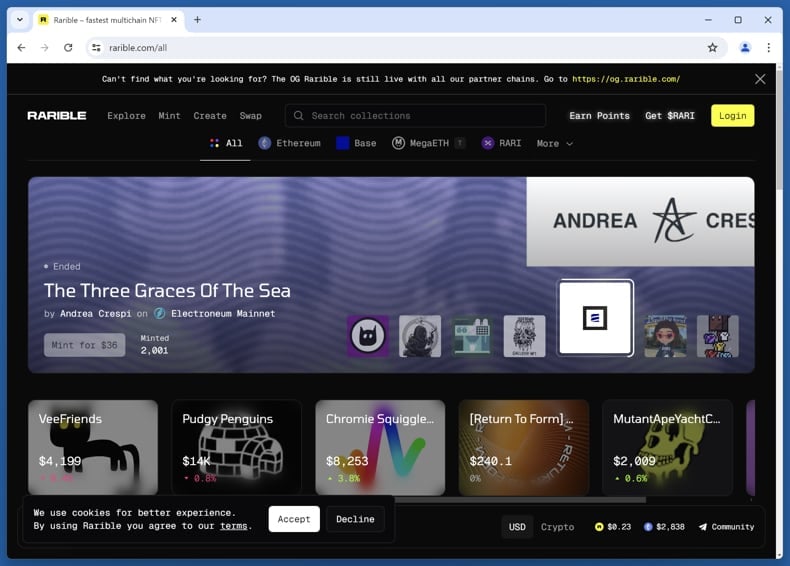Image resolution: width=790 pixels, height=566 pixels.
Task: Open the Chrome profile icon
Action: 745,48
